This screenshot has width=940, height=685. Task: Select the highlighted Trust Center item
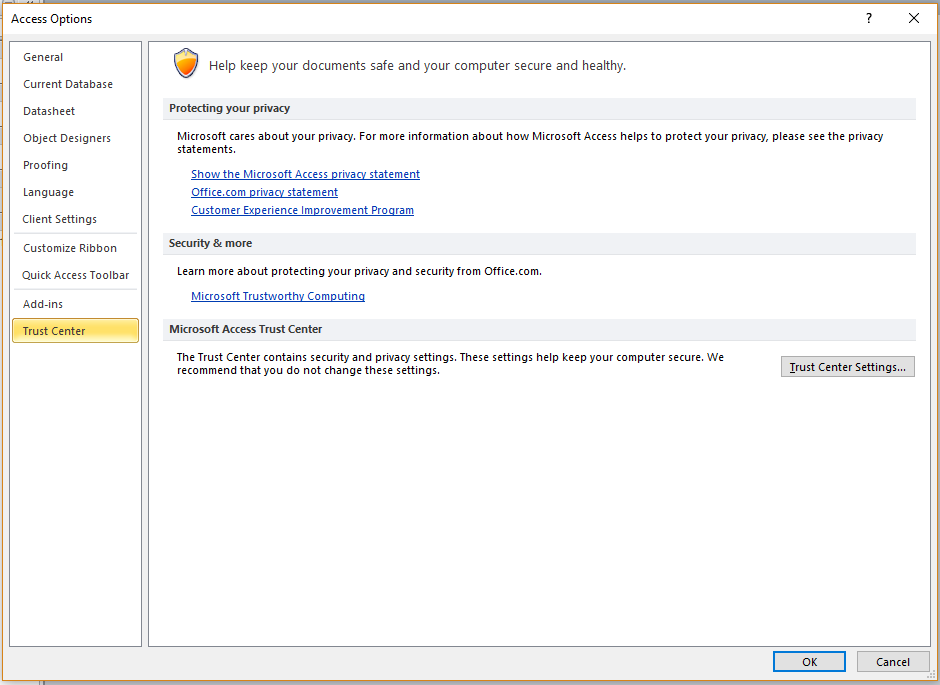coord(76,331)
